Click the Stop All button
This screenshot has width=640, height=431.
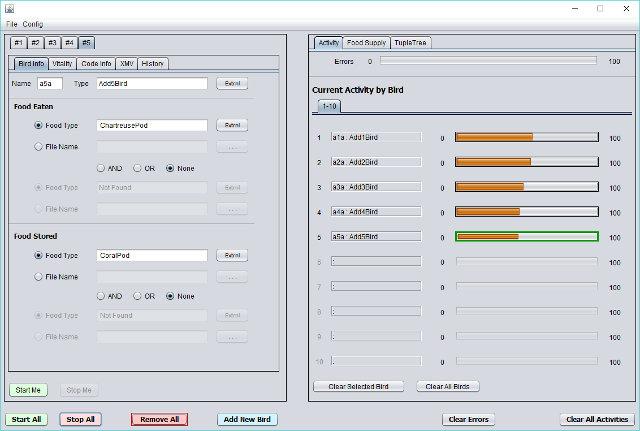(x=80, y=419)
